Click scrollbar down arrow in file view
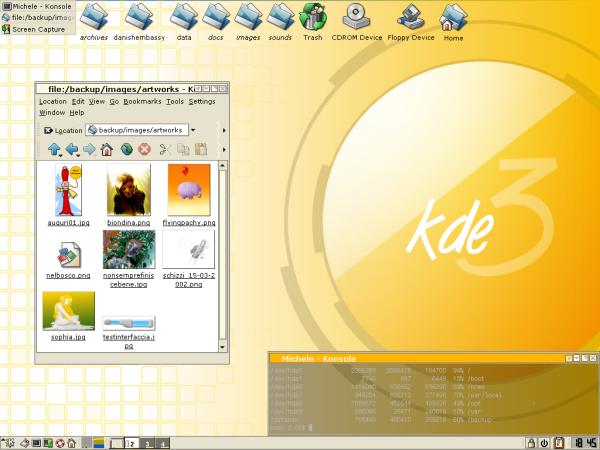The image size is (600, 450). click(x=222, y=347)
